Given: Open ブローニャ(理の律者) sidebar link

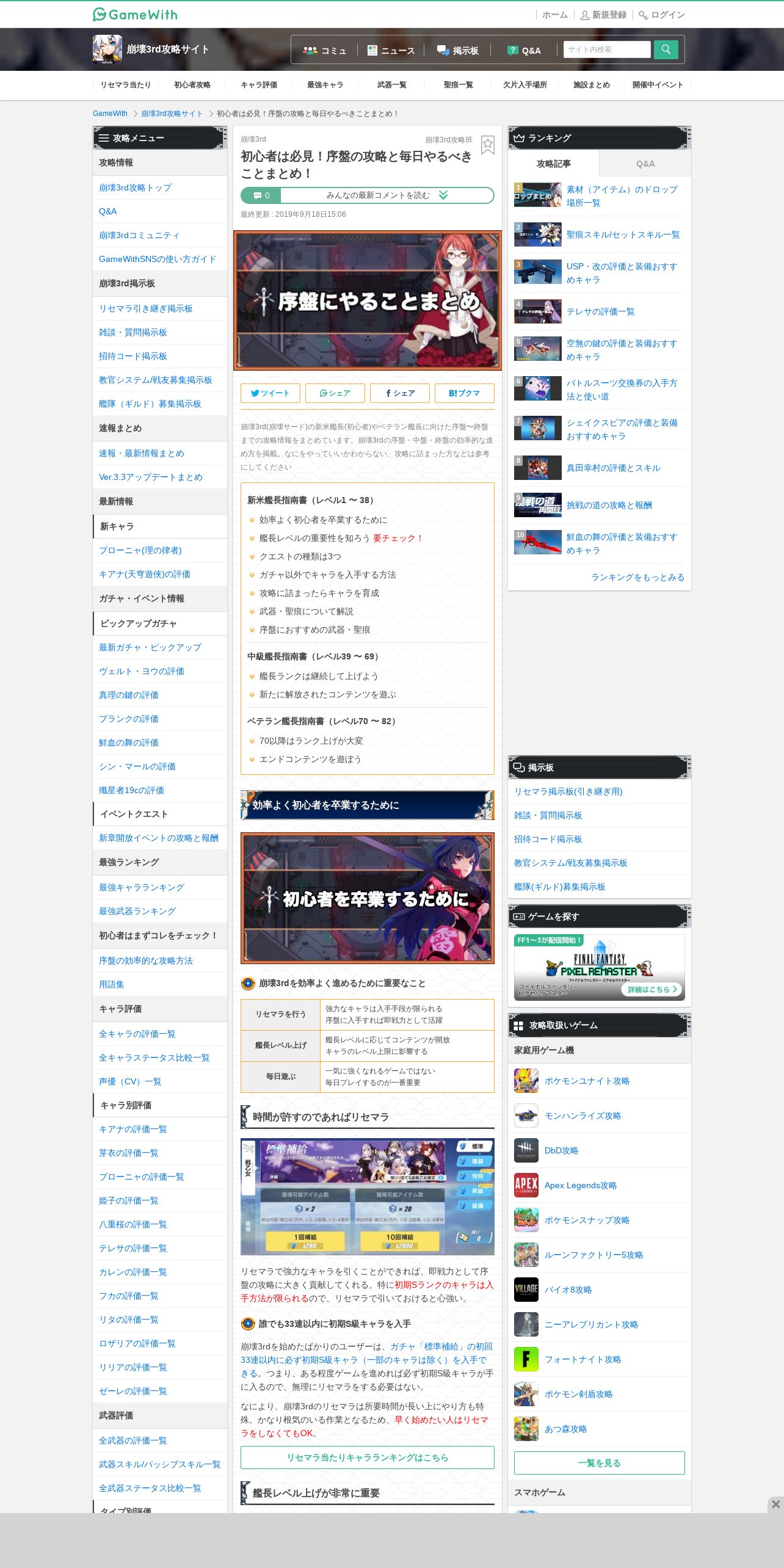Looking at the screenshot, I should 159,550.
